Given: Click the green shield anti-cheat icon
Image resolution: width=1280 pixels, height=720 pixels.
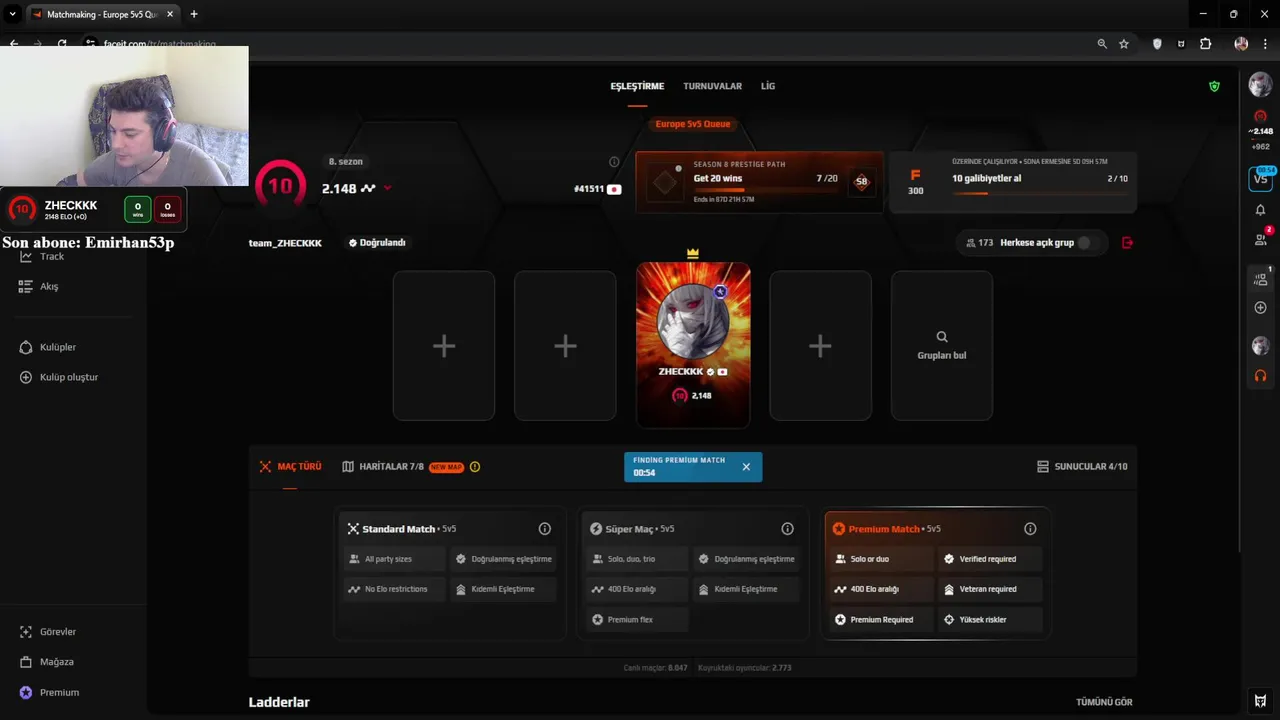Looking at the screenshot, I should [x=1214, y=86].
